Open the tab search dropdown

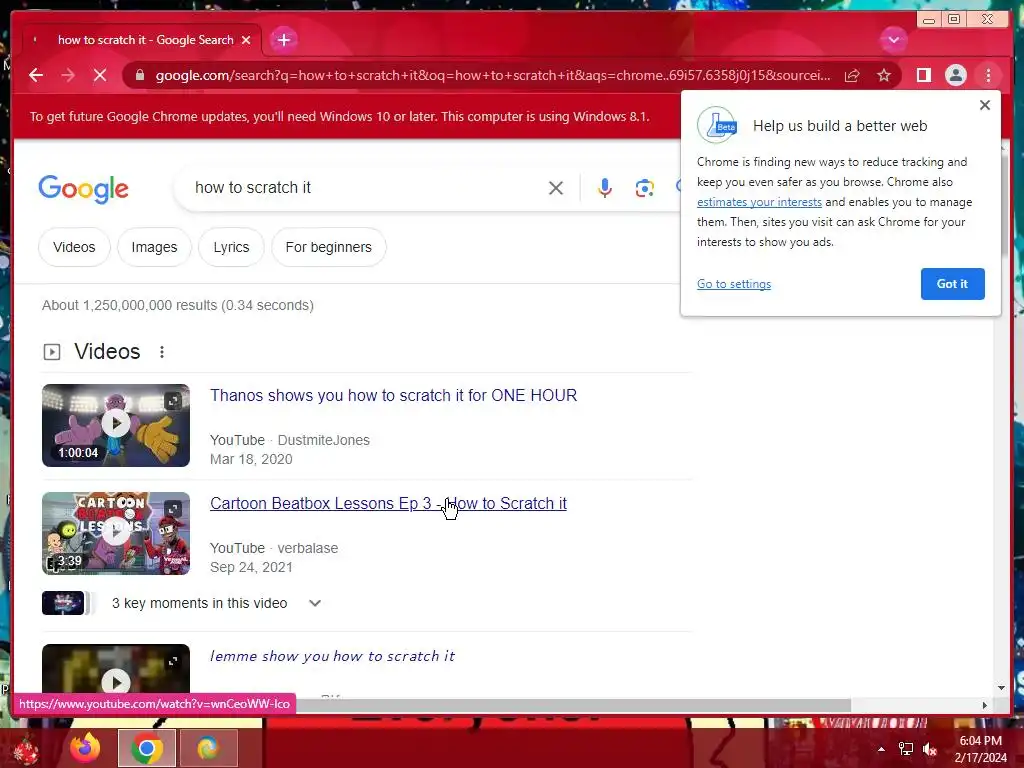pyautogui.click(x=893, y=40)
